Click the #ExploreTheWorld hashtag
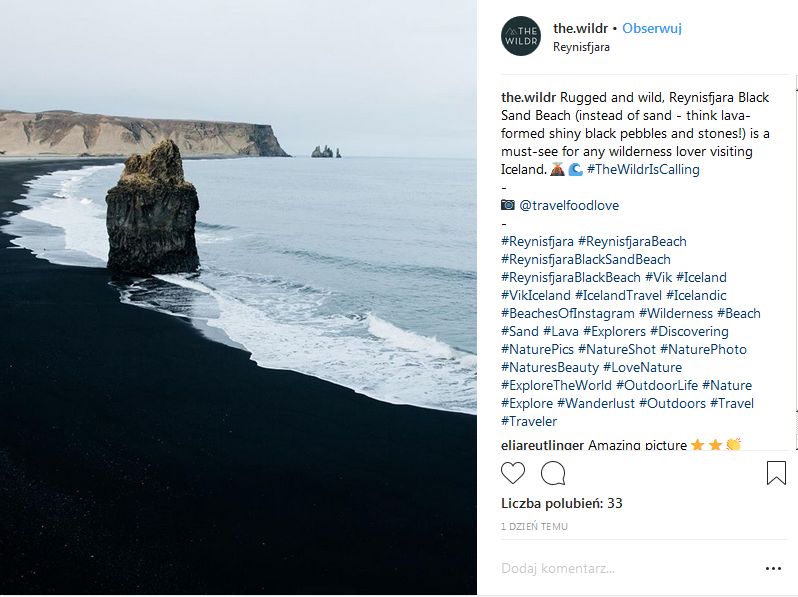798x597 pixels. coord(556,385)
